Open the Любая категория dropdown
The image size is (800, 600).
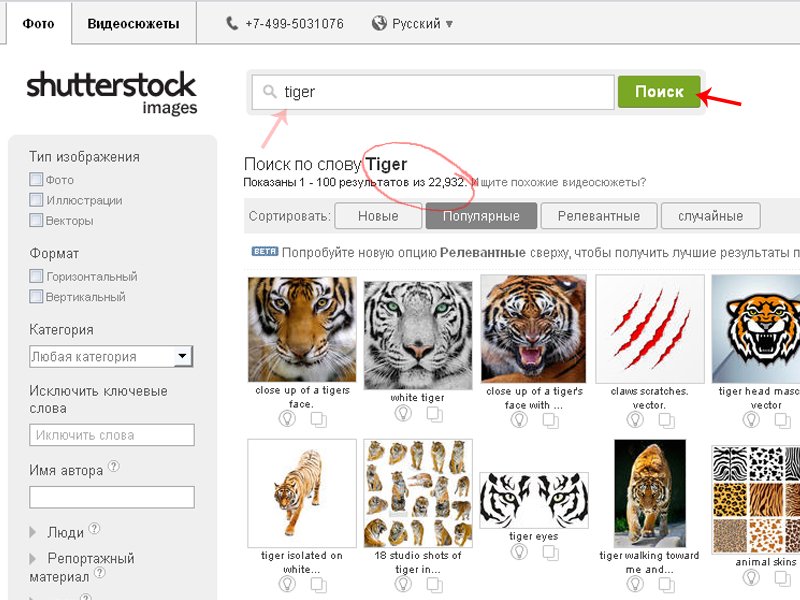[x=111, y=356]
